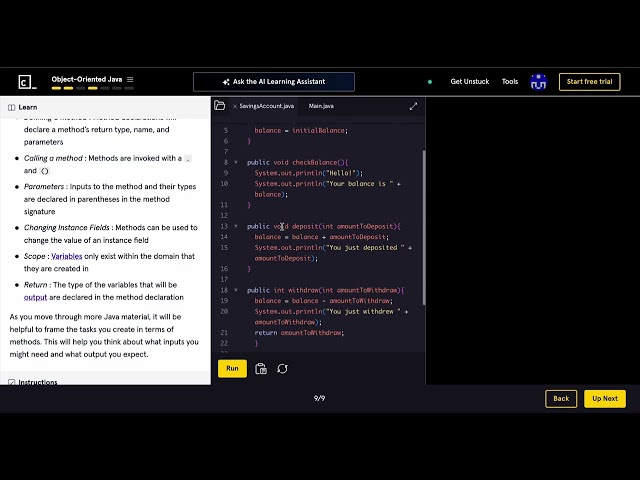Image resolution: width=640 pixels, height=480 pixels.
Task: Follow the output link
Action: (x=35, y=298)
